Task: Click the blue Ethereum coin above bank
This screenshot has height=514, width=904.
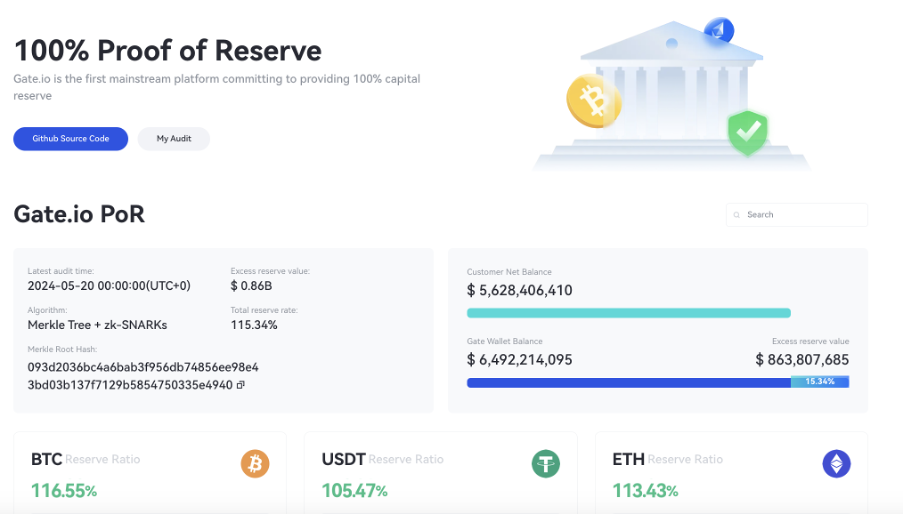Action: point(718,31)
